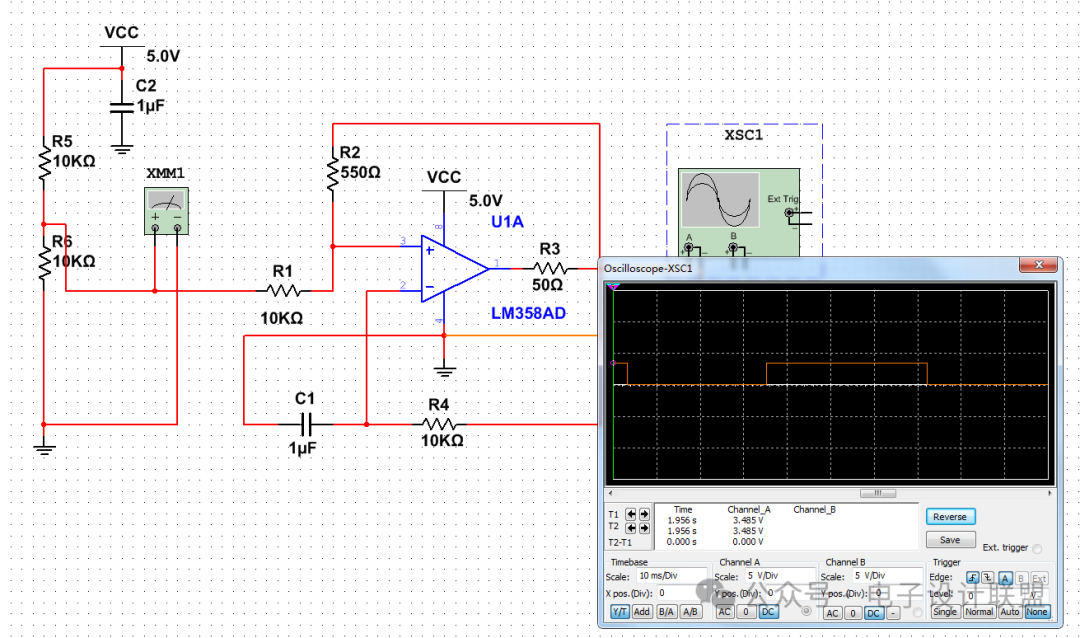Move cursor T2 left with arrow
This screenshot has height=638, width=1080.
[x=630, y=528]
